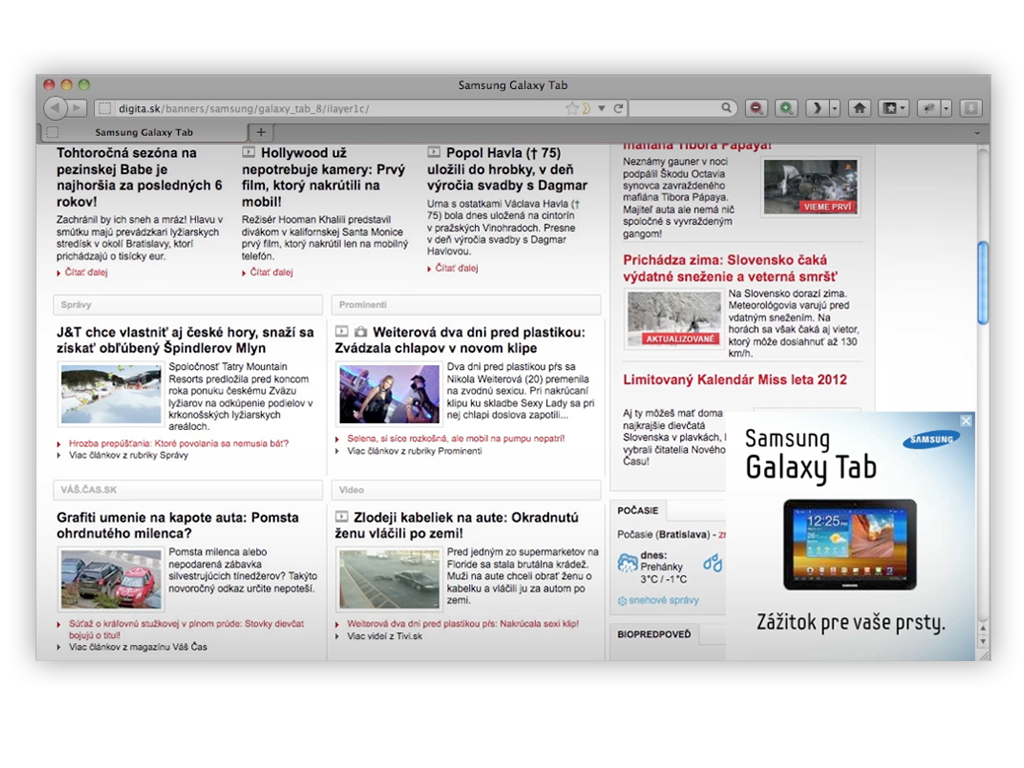Click camera icon beside Weiterová headline
1024x768 pixels.
360,331
